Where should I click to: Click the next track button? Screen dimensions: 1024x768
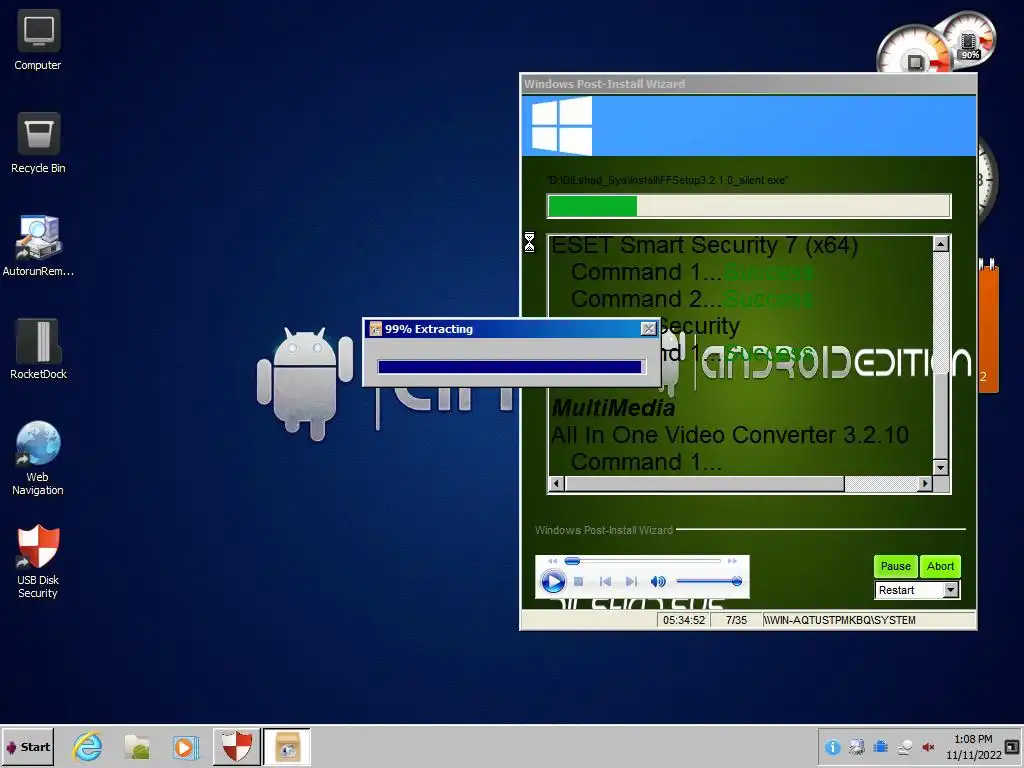click(631, 581)
